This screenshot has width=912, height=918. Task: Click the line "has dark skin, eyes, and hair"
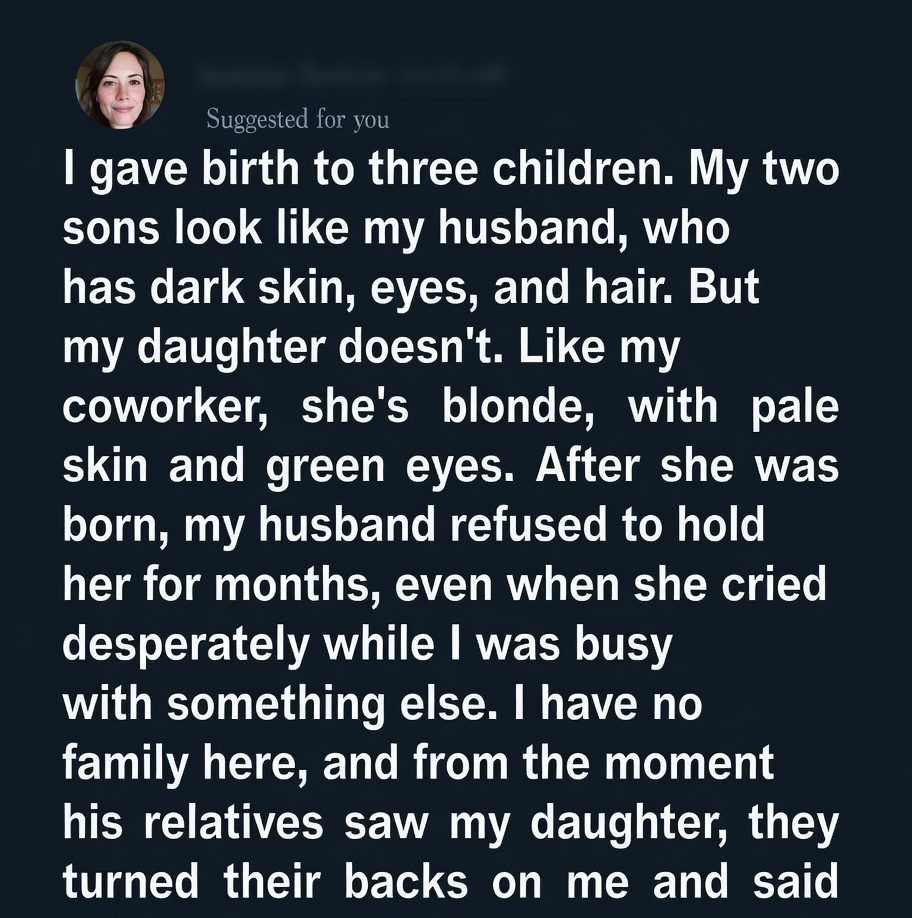click(x=411, y=290)
